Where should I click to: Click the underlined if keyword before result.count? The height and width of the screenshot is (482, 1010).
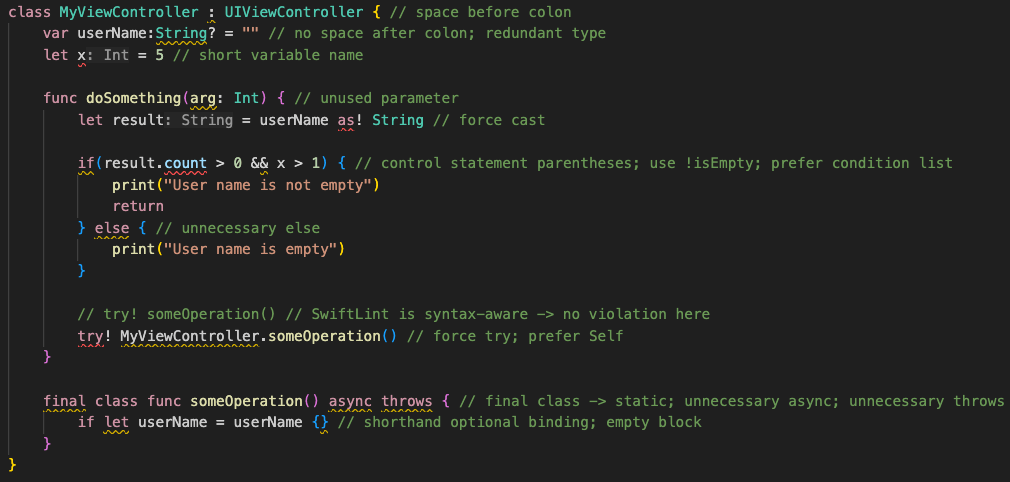(x=85, y=163)
